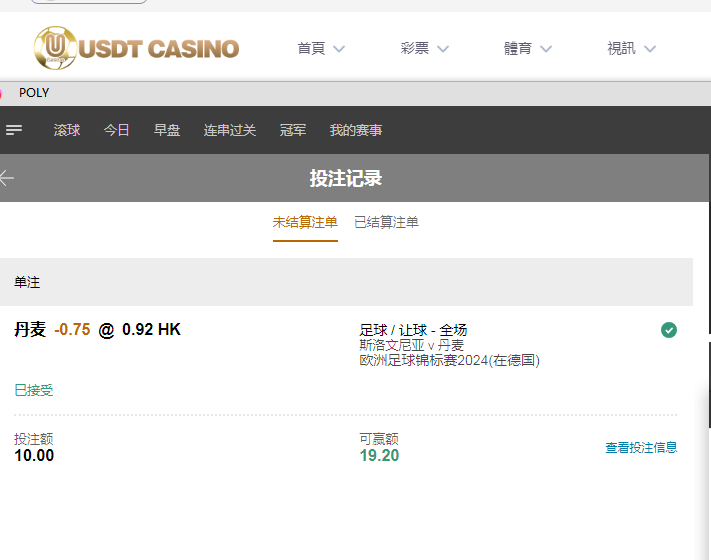Go back using the left arrow icon

point(7,178)
